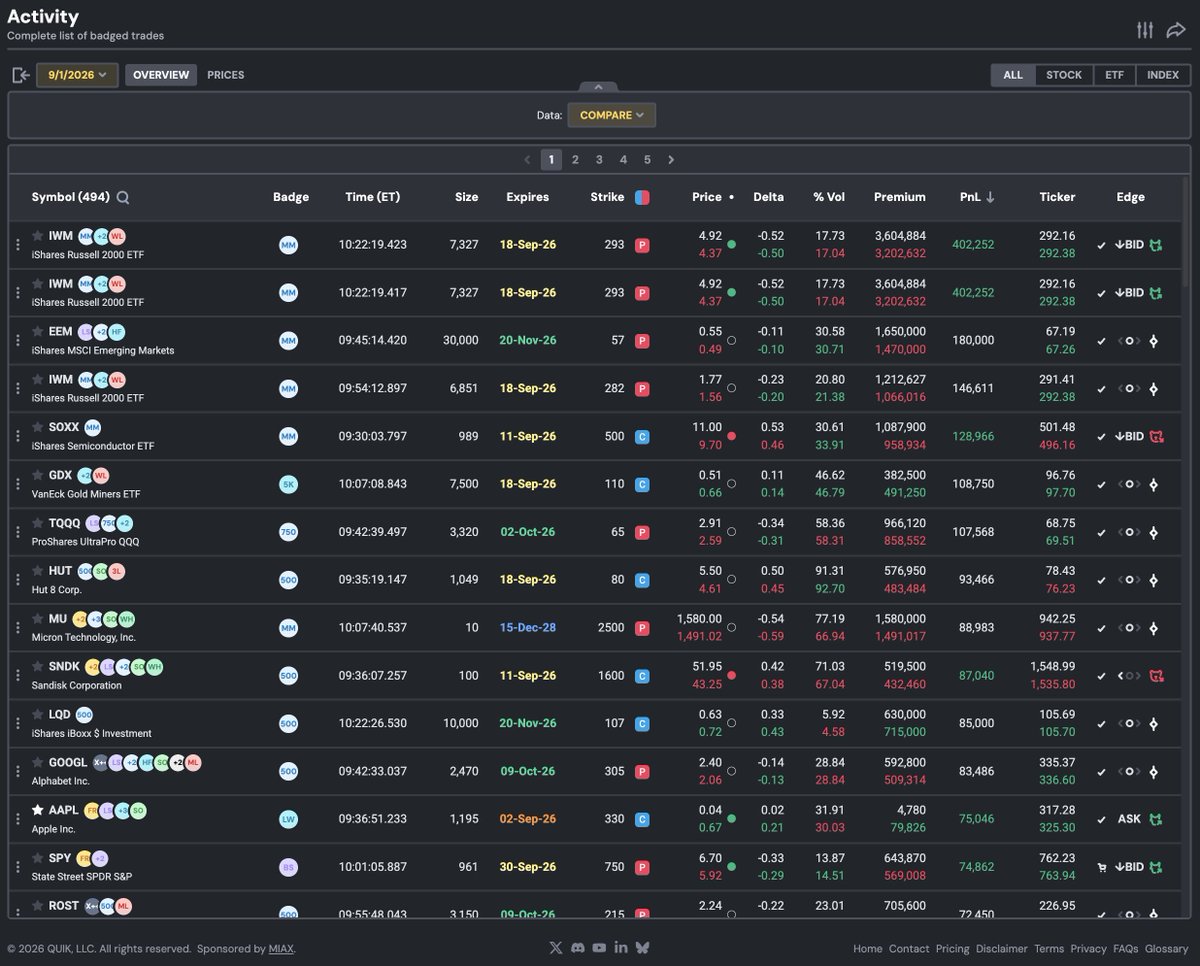Click the LW badge in AAPL row

coord(288,819)
